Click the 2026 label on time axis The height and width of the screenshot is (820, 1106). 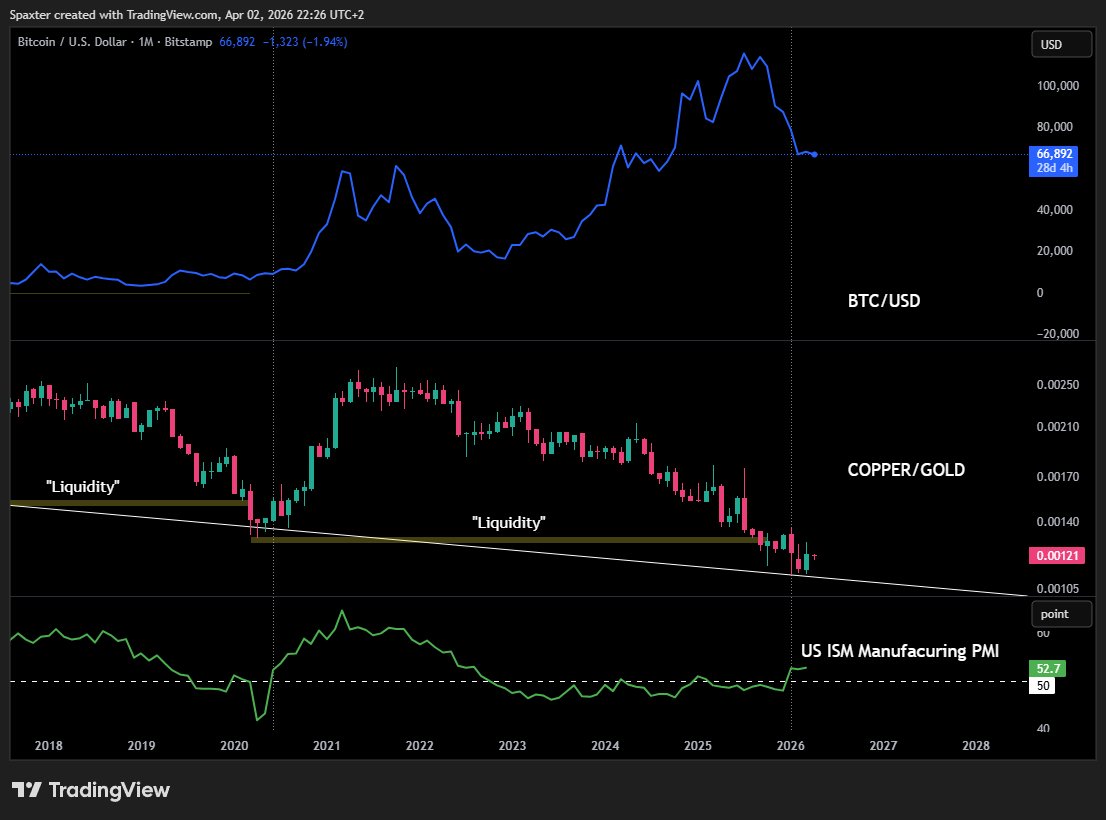pyautogui.click(x=791, y=746)
